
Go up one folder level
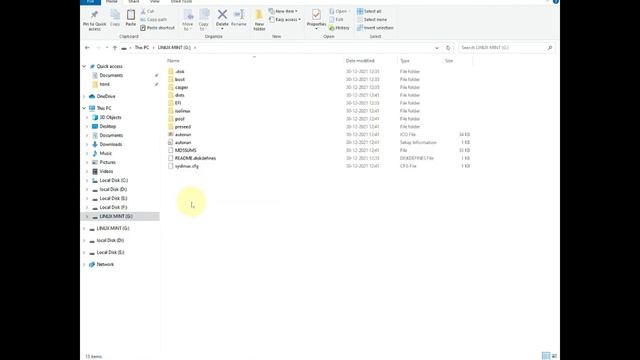115,48
